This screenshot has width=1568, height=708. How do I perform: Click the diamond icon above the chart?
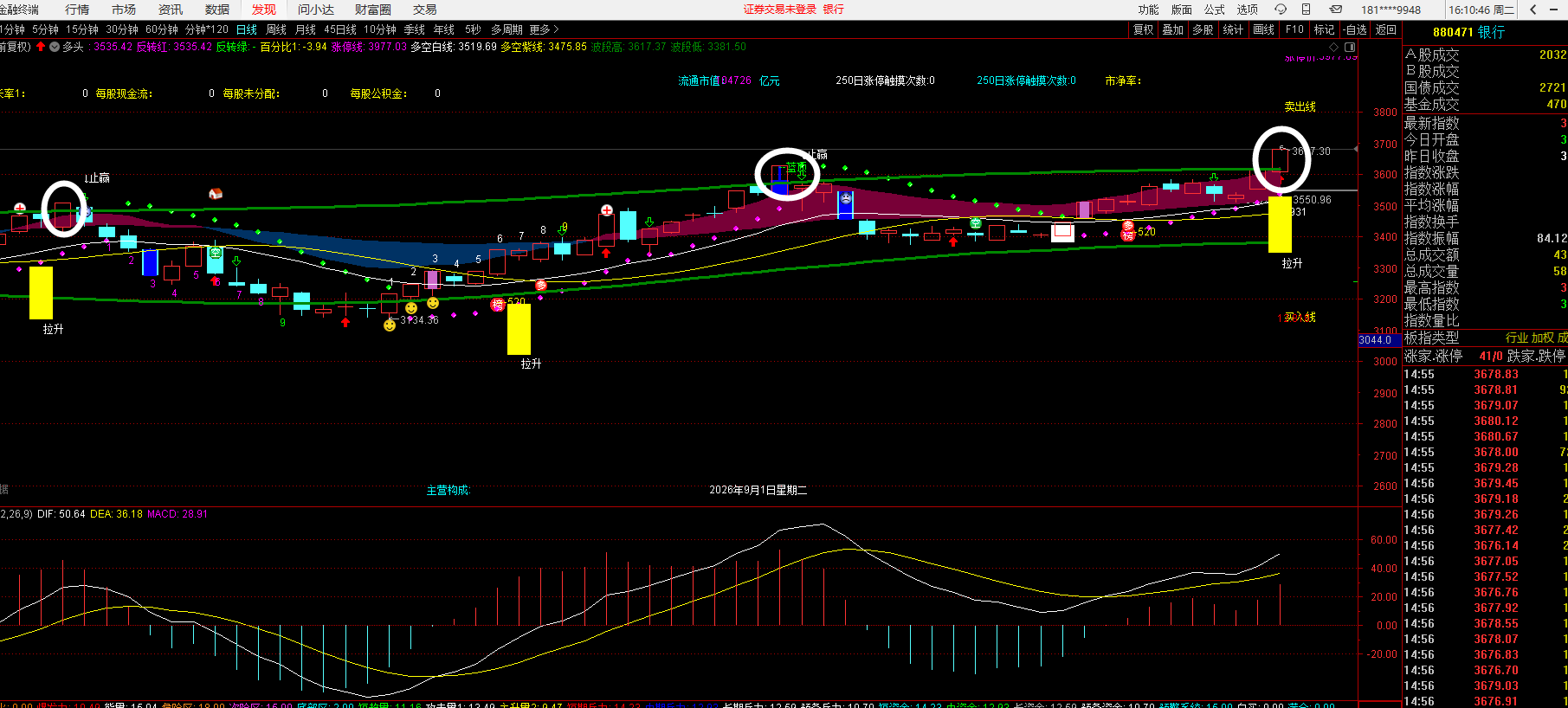pyautogui.click(x=1333, y=47)
